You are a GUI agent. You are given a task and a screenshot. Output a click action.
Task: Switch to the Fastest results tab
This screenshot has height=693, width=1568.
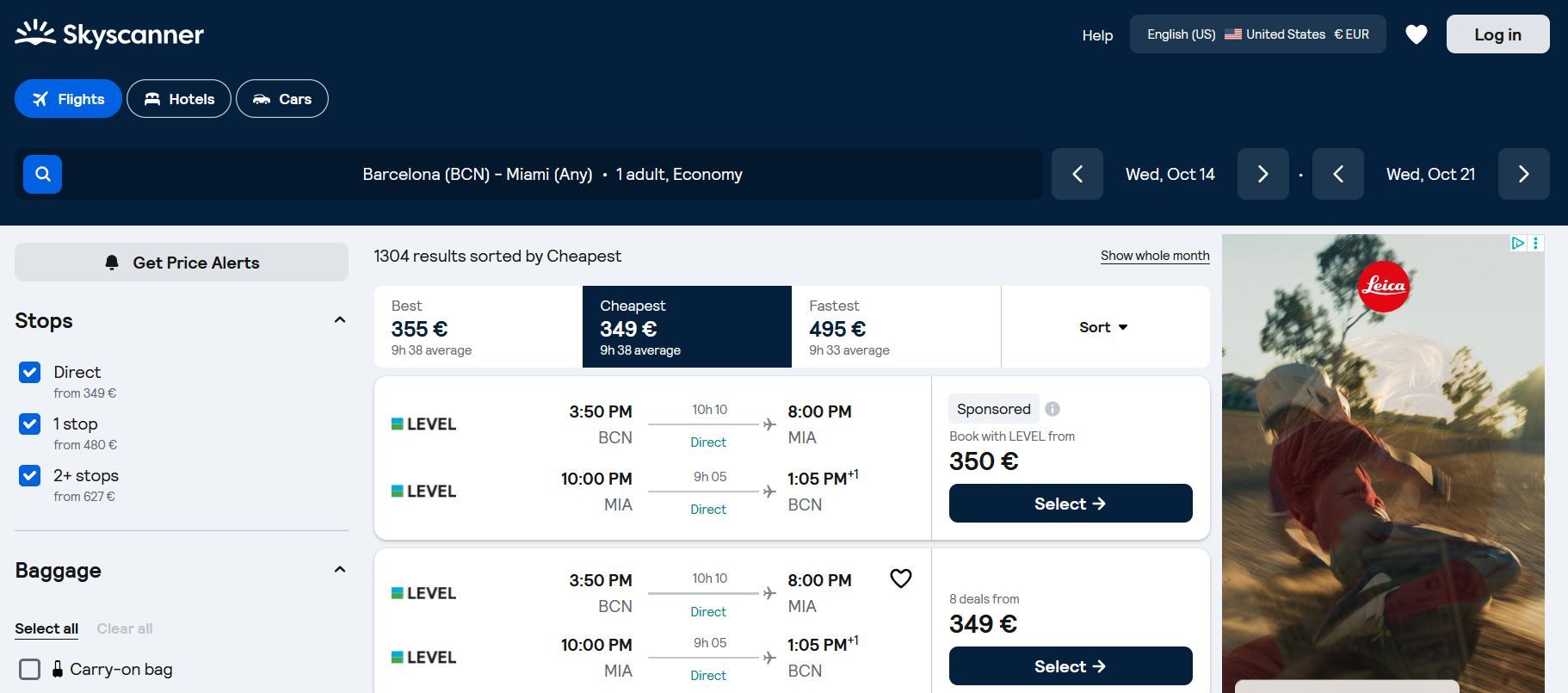896,327
